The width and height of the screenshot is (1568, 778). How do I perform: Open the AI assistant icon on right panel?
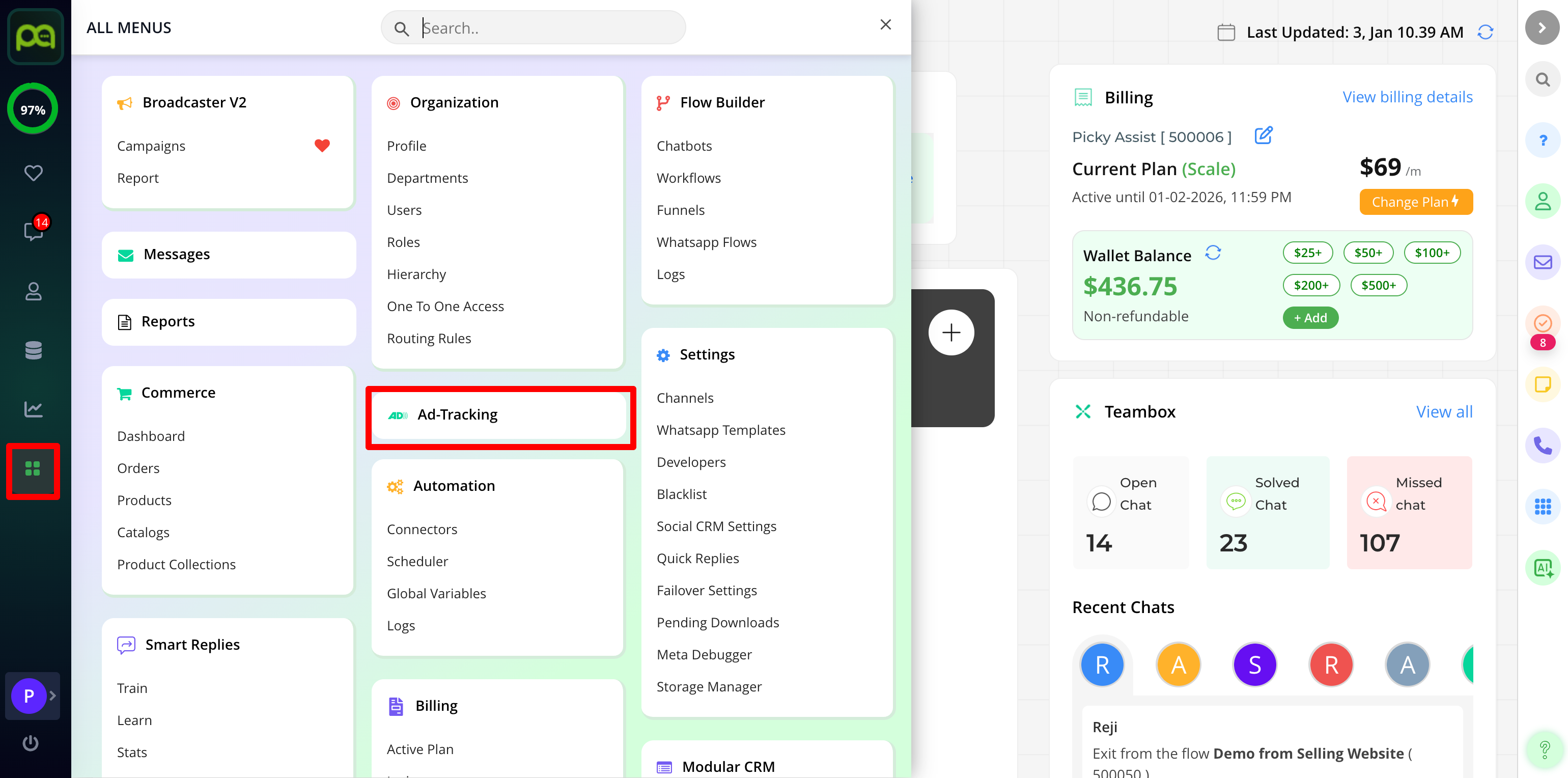[1542, 567]
